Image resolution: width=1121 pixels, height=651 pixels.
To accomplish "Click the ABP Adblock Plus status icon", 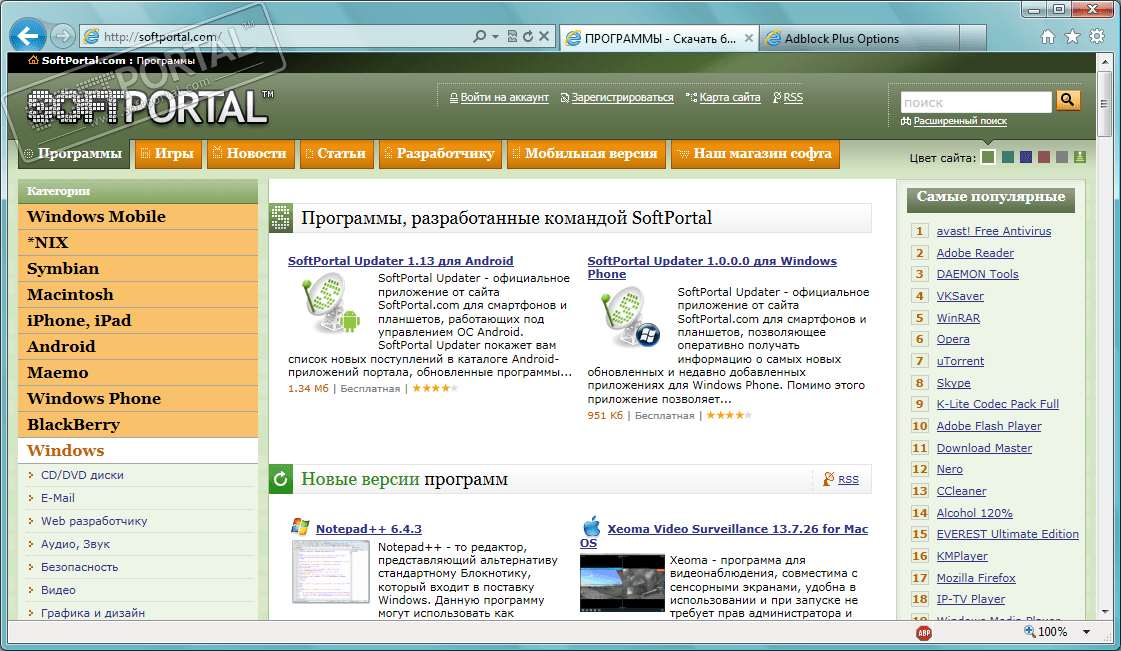I will [924, 632].
